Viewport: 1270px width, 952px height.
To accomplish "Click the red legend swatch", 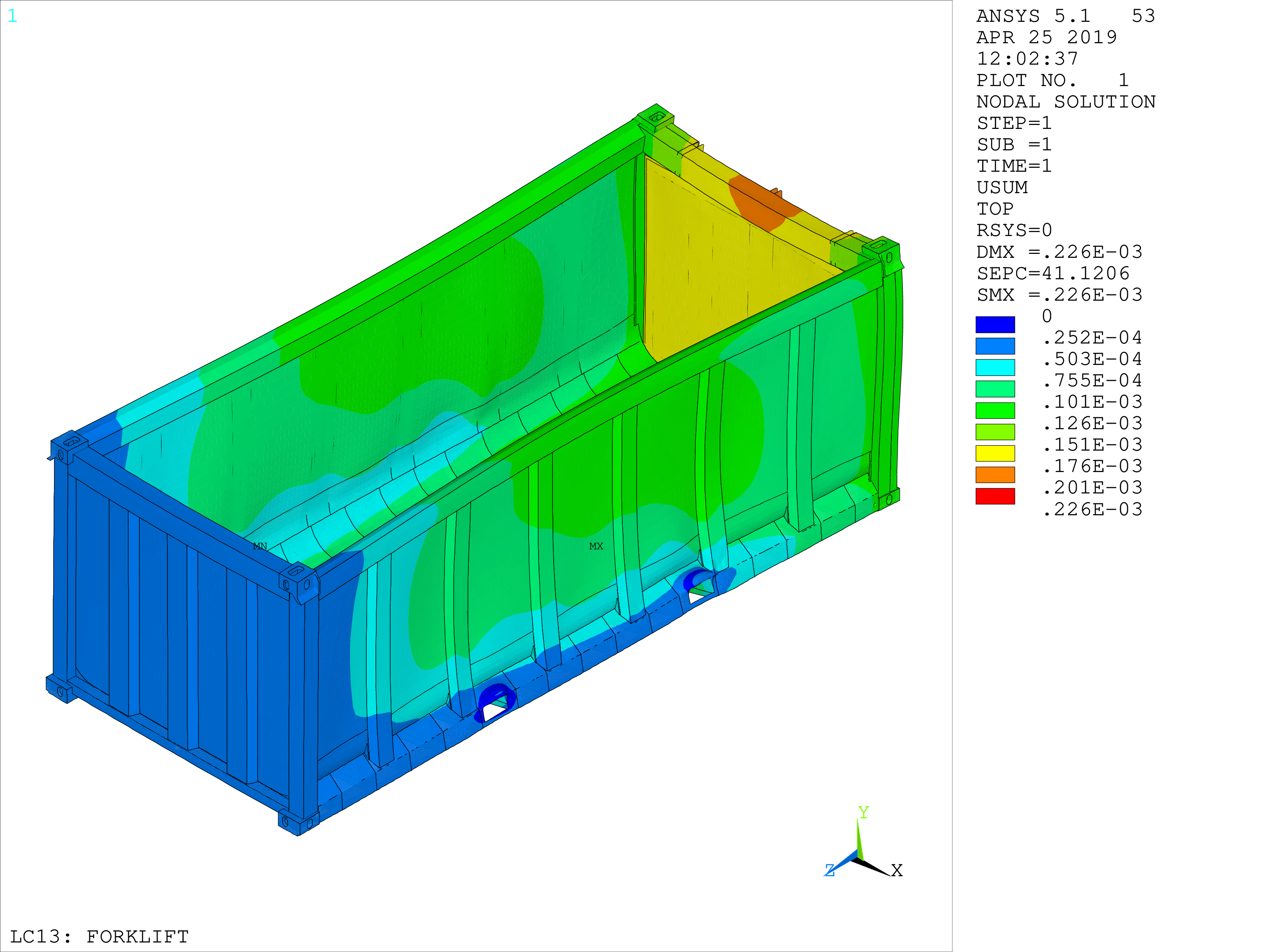I will [x=995, y=496].
